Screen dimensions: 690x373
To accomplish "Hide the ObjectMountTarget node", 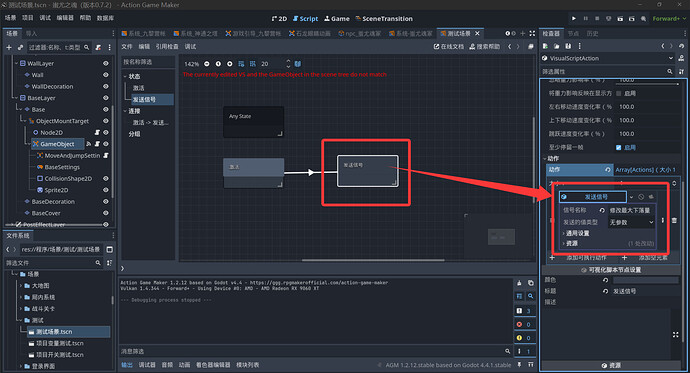I will (106, 121).
